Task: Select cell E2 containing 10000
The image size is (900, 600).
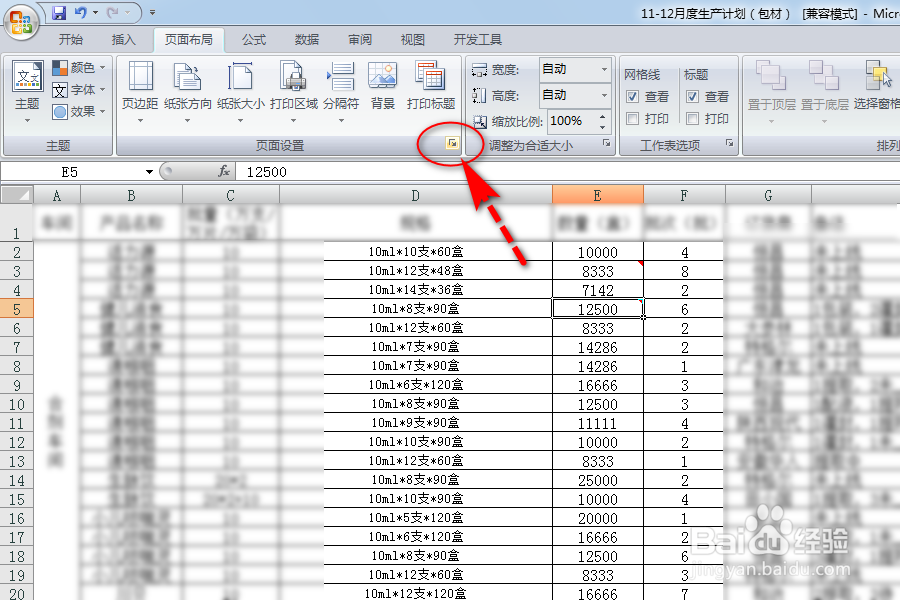Action: coord(598,252)
